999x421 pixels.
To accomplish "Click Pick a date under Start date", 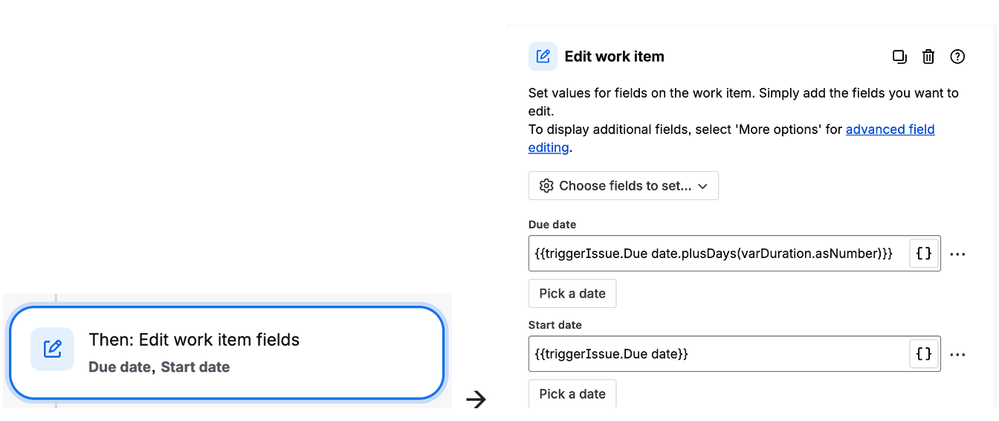I will pyautogui.click(x=572, y=394).
